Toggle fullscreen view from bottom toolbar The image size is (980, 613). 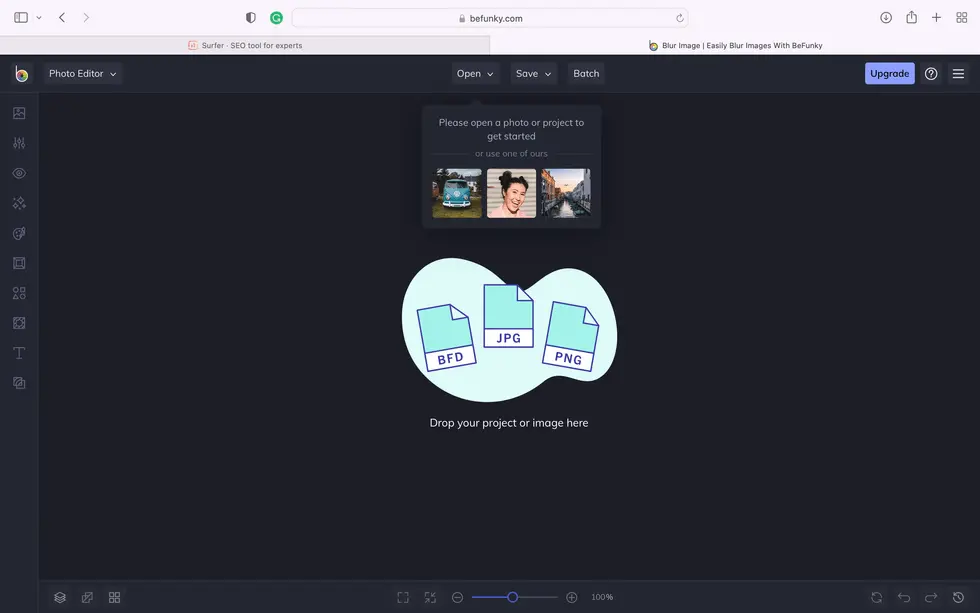pos(402,596)
